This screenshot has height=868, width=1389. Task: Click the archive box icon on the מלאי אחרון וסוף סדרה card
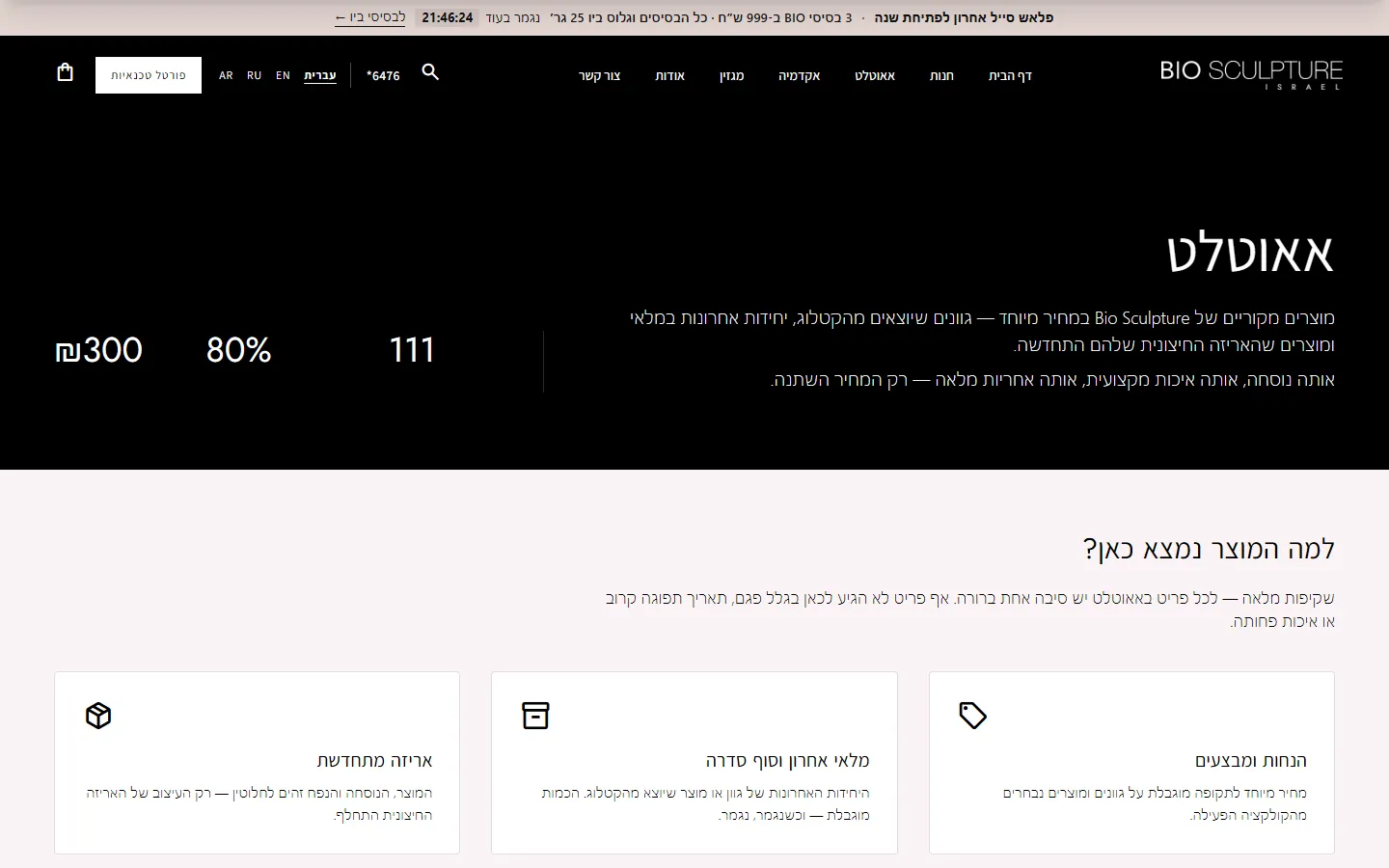[535, 716]
